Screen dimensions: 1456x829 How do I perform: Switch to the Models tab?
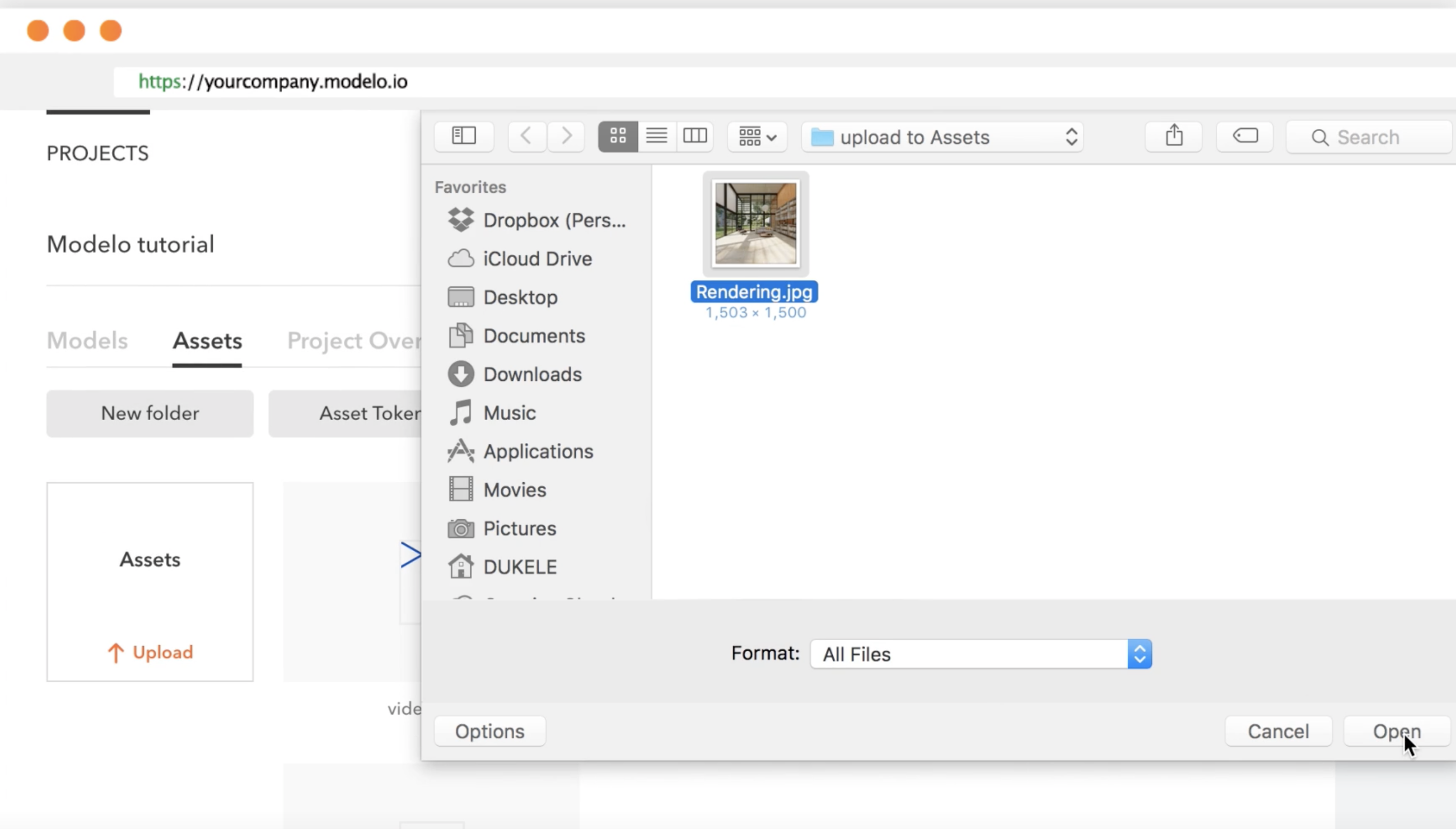(87, 341)
